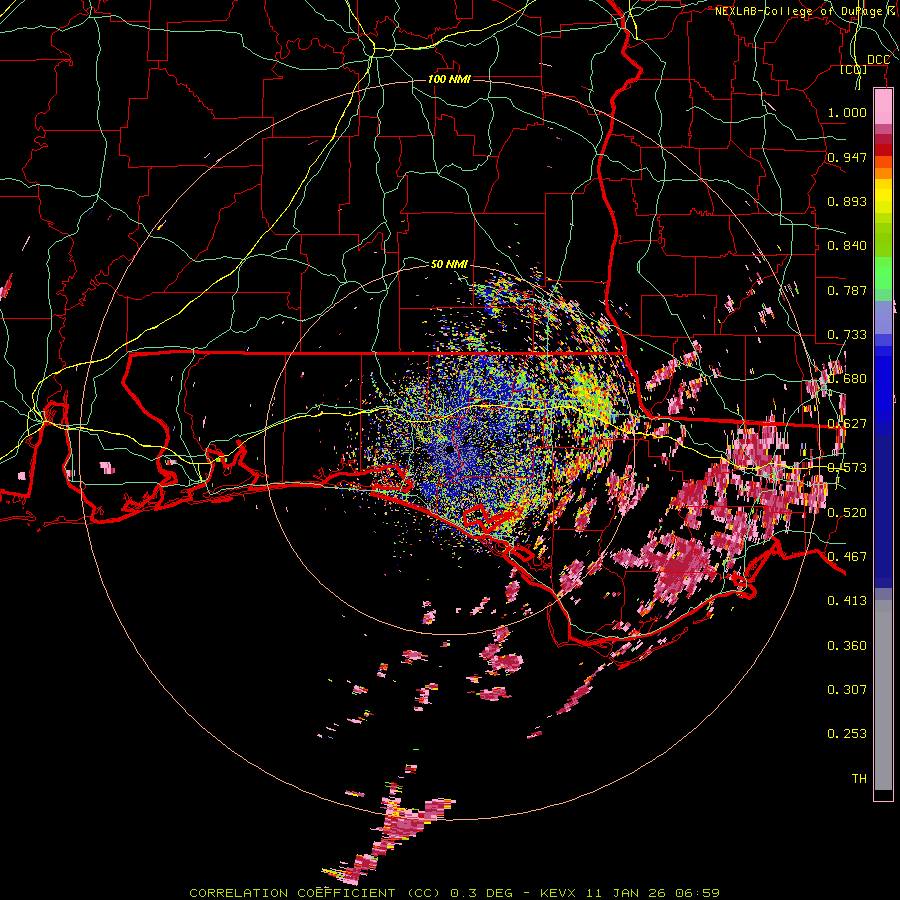Click the black radar site dot at center
The height and width of the screenshot is (900, 900).
point(449,449)
